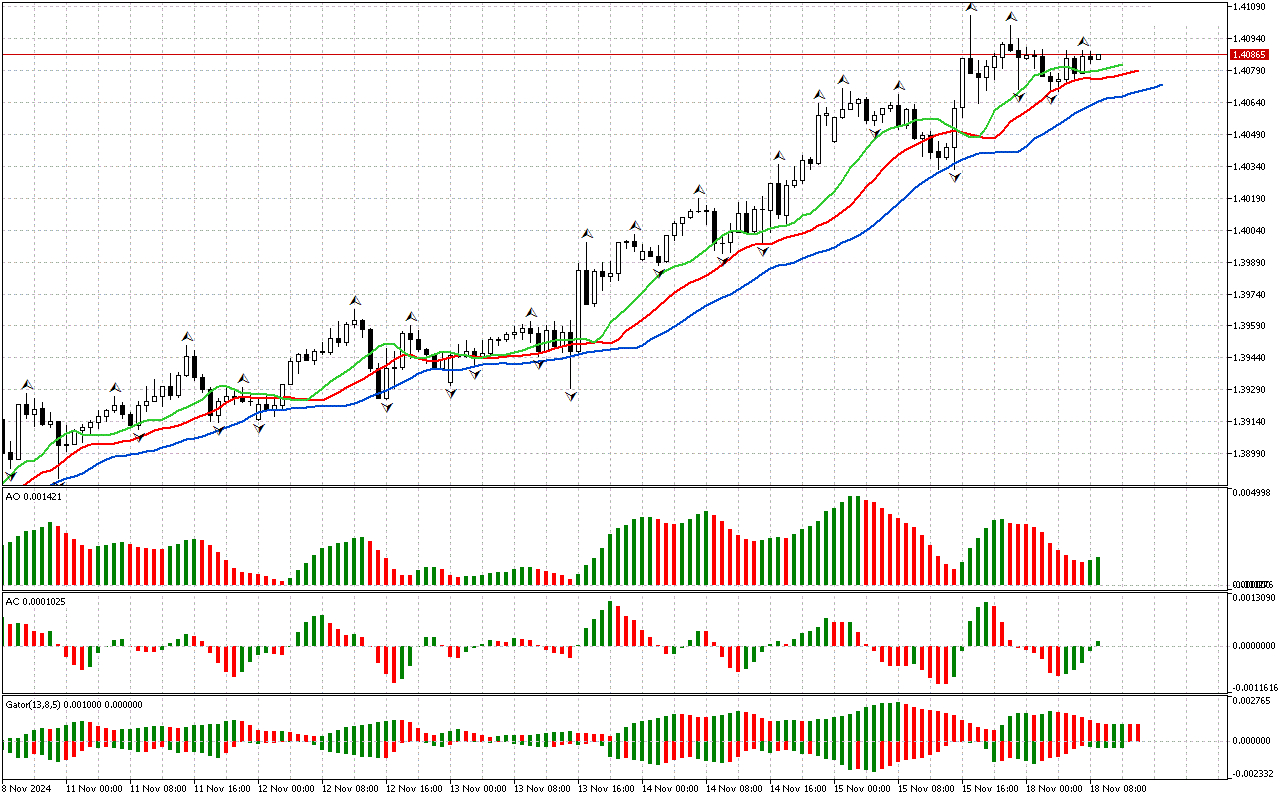
Task: Click the Gator scale value -0.002332
Action: coord(1252,773)
